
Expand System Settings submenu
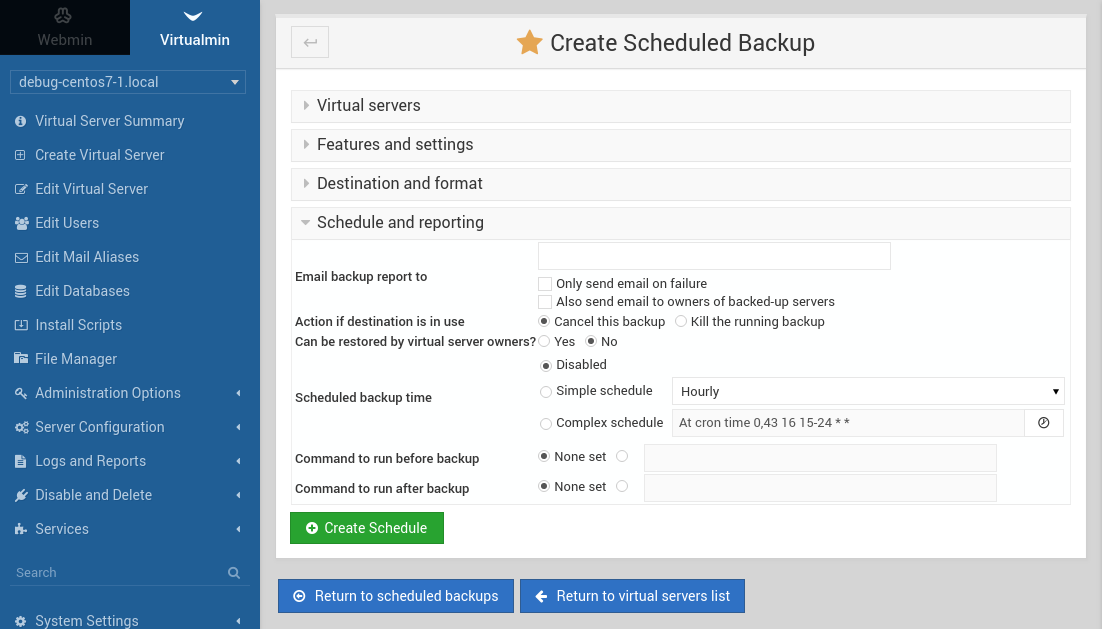[x=238, y=621]
